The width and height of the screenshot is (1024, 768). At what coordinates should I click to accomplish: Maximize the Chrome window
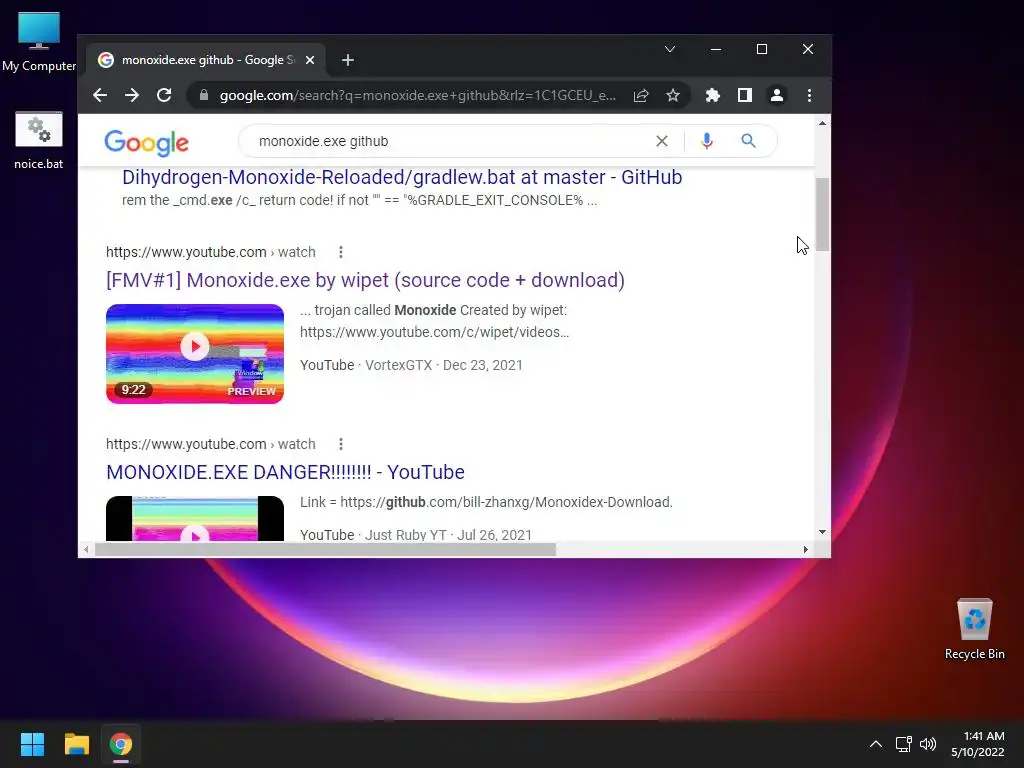[761, 49]
